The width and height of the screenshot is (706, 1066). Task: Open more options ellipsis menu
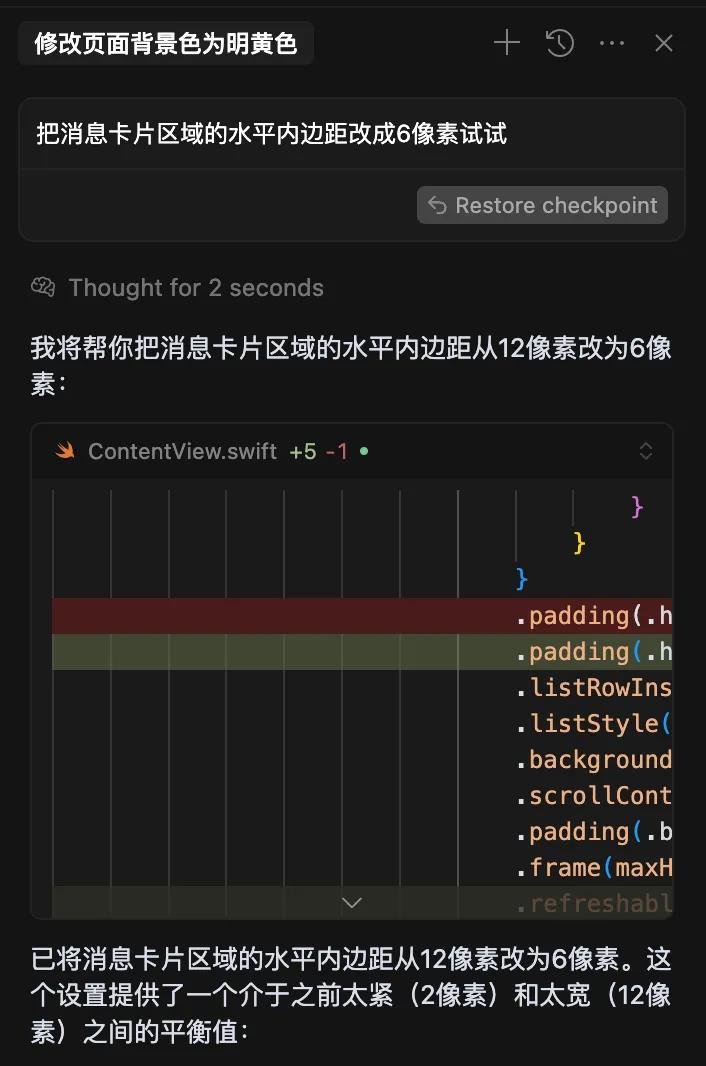[x=611, y=44]
